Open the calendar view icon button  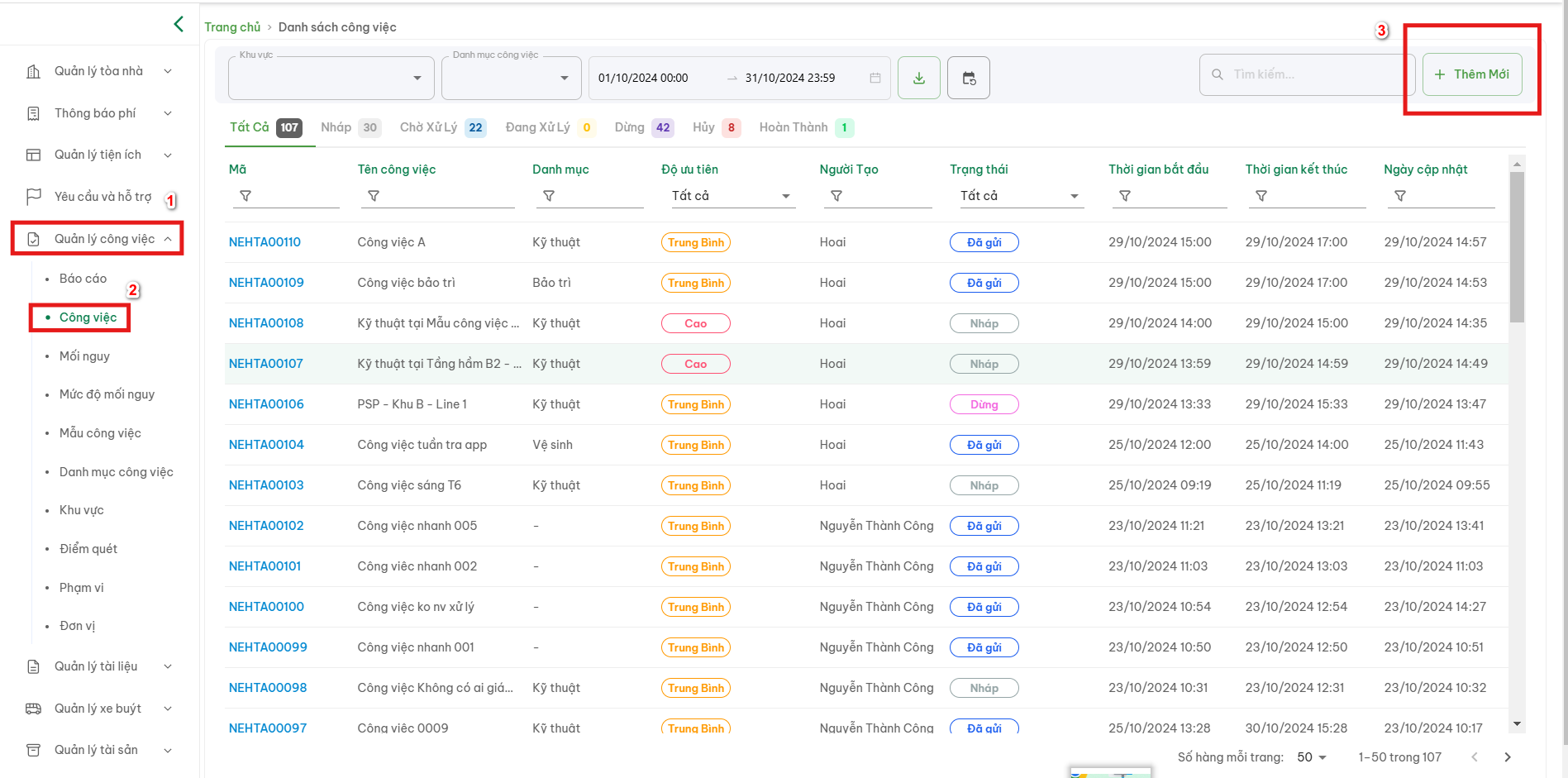point(969,78)
